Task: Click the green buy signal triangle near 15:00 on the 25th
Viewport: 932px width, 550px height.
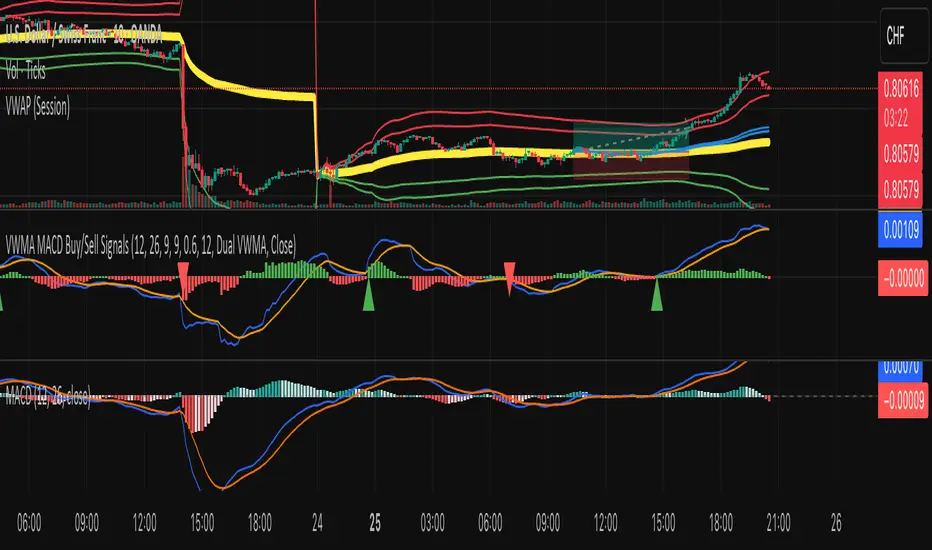Action: click(657, 296)
